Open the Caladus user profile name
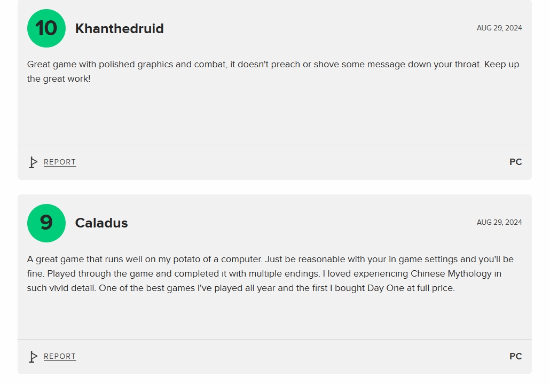The width and height of the screenshot is (550, 385). click(x=101, y=223)
